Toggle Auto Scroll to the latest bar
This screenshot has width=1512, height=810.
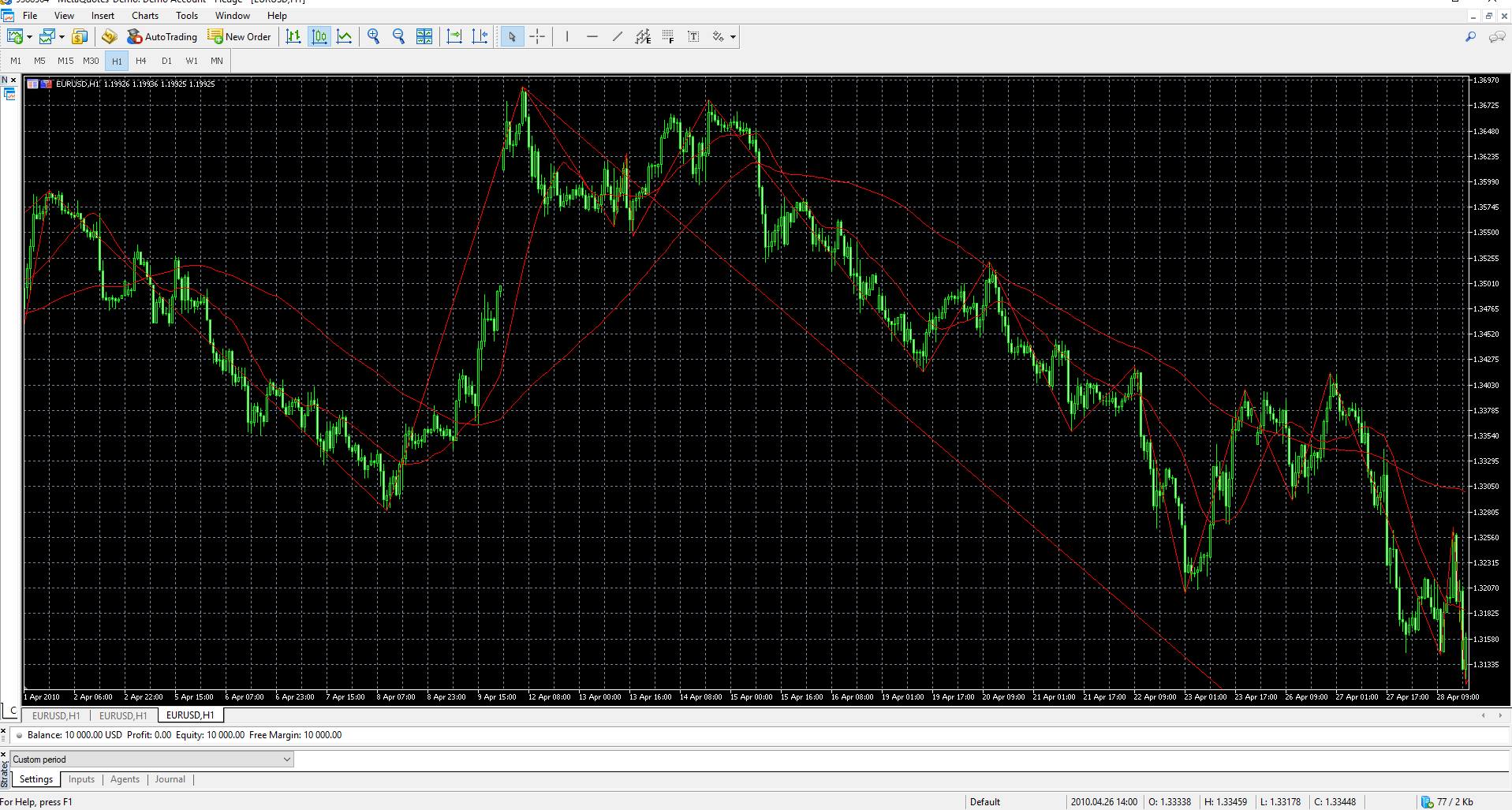coord(454,36)
